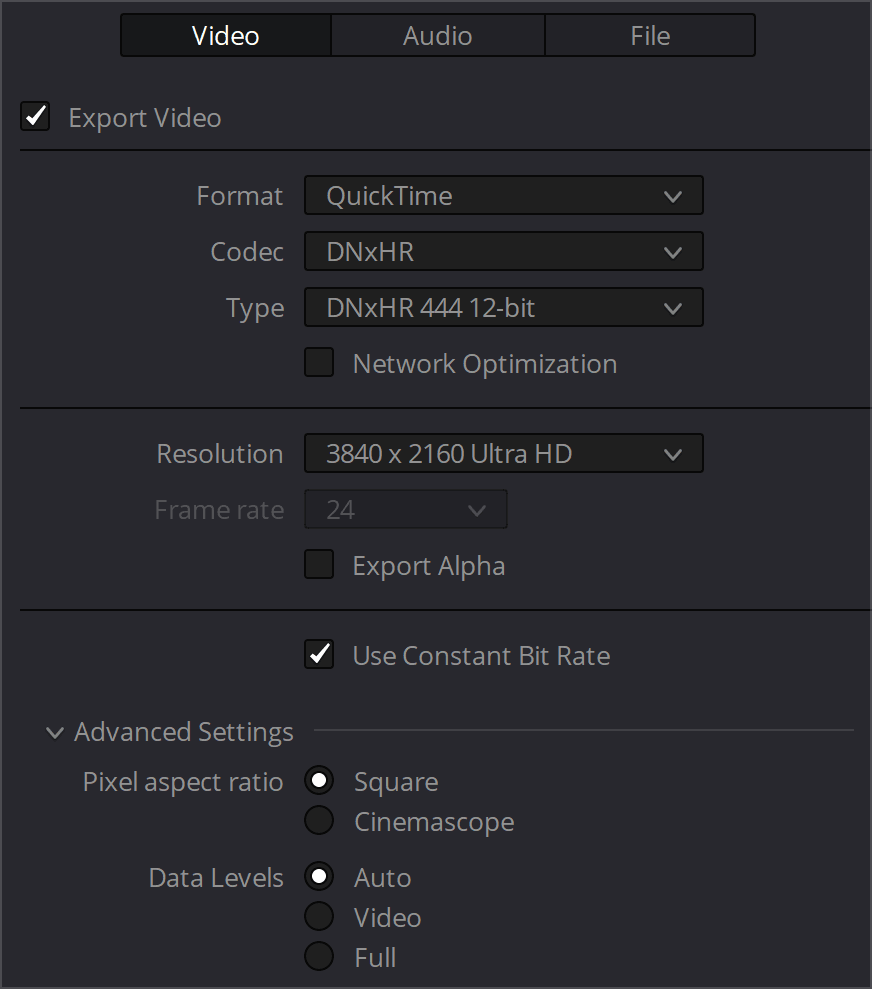
Task: Click the Frame rate dropdown showing 24
Action: 406,510
